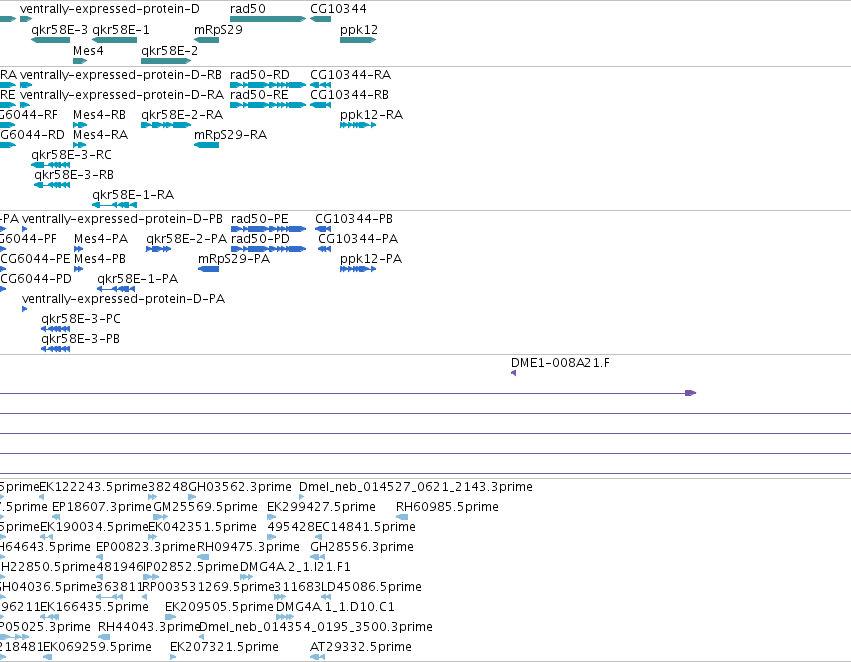
Task: Select the qkr58E-3 gene glyph
Action: 50,40
